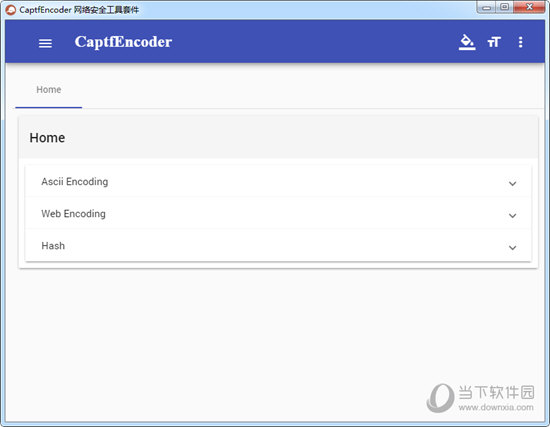Click the CaptfEncoder app icon in title bar
The image size is (550, 427).
pyautogui.click(x=11, y=10)
